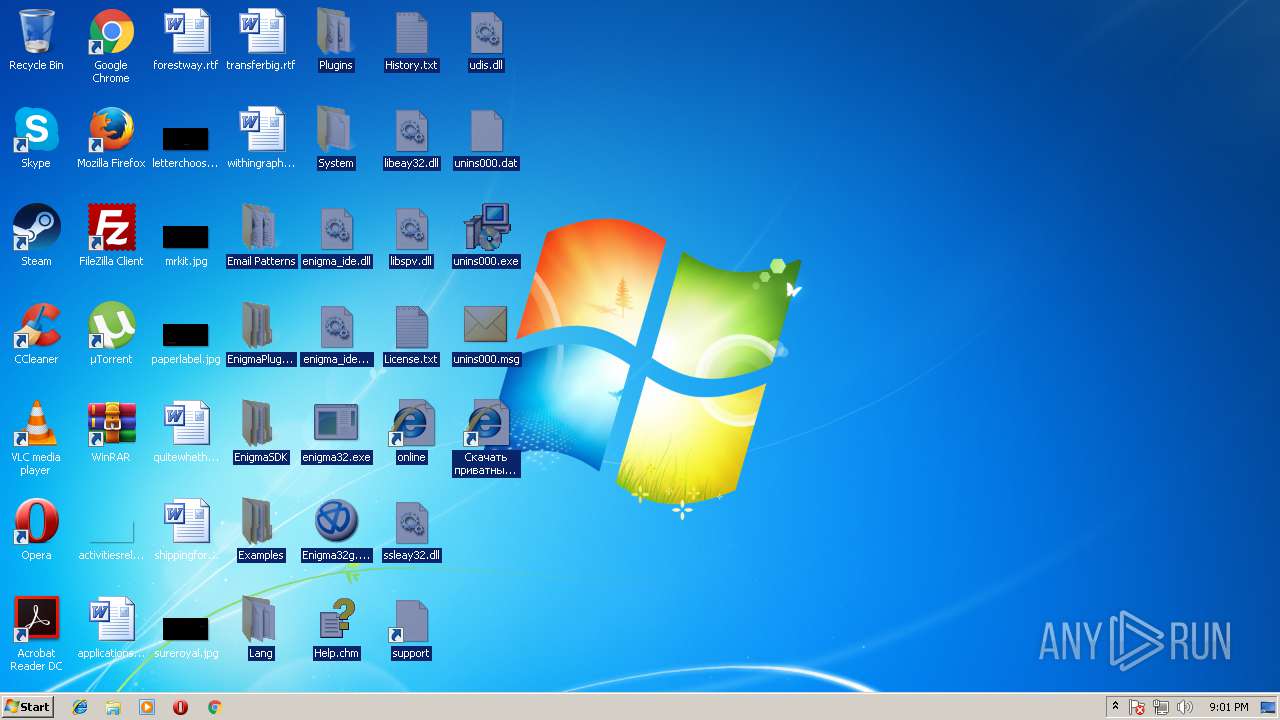Open the network tray icon

pyautogui.click(x=1161, y=707)
